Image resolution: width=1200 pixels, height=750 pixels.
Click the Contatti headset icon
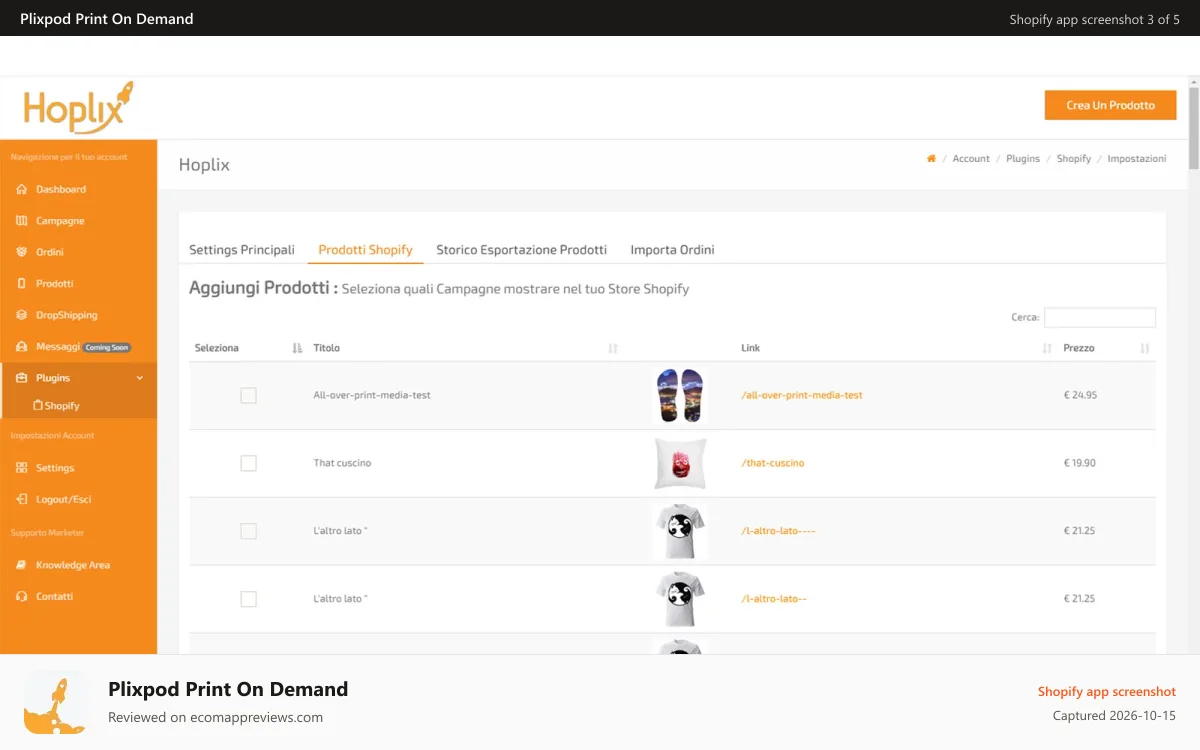tap(22, 596)
